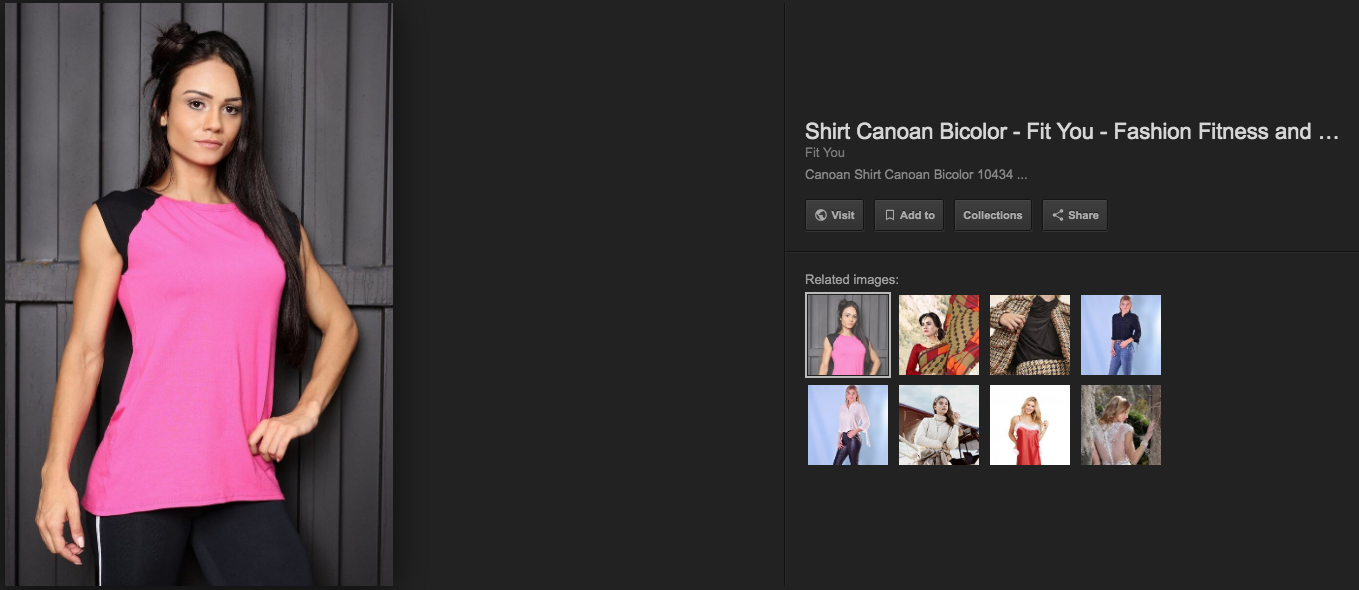Select the pink shirt related thumbnail
Image resolution: width=1359 pixels, height=590 pixels.
pos(848,335)
